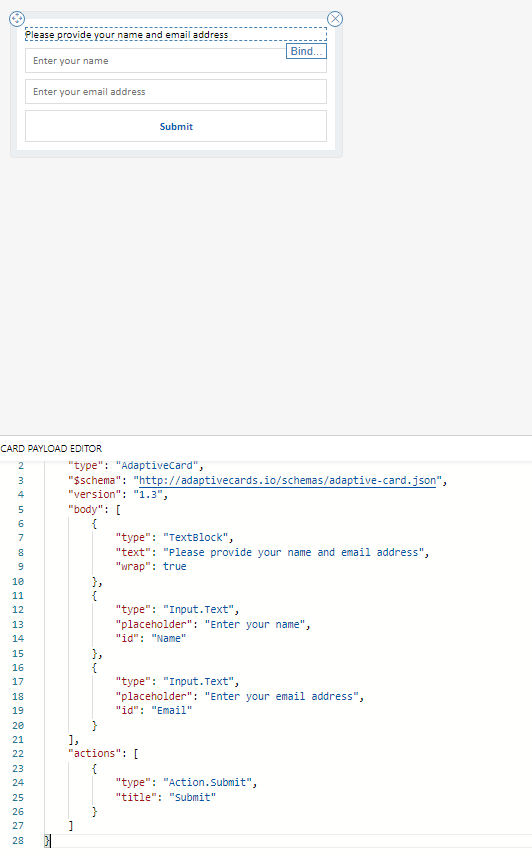Place cursor on the "AdaptiveCard" type value
Image resolution: width=532 pixels, height=853 pixels.
(157, 466)
